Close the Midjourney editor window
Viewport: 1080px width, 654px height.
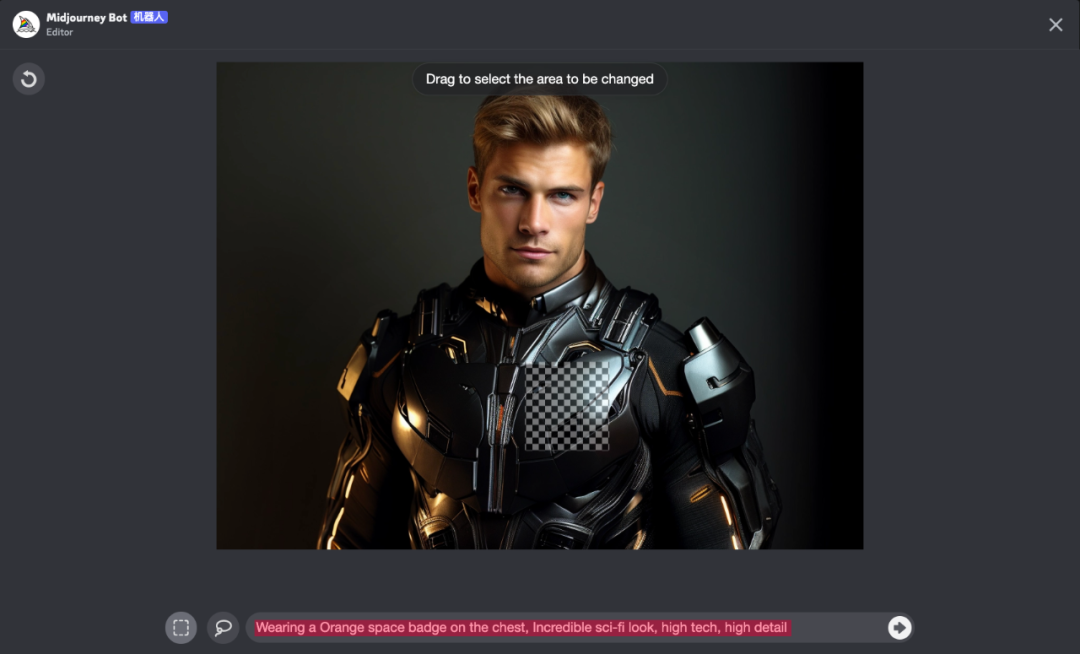pos(1055,25)
